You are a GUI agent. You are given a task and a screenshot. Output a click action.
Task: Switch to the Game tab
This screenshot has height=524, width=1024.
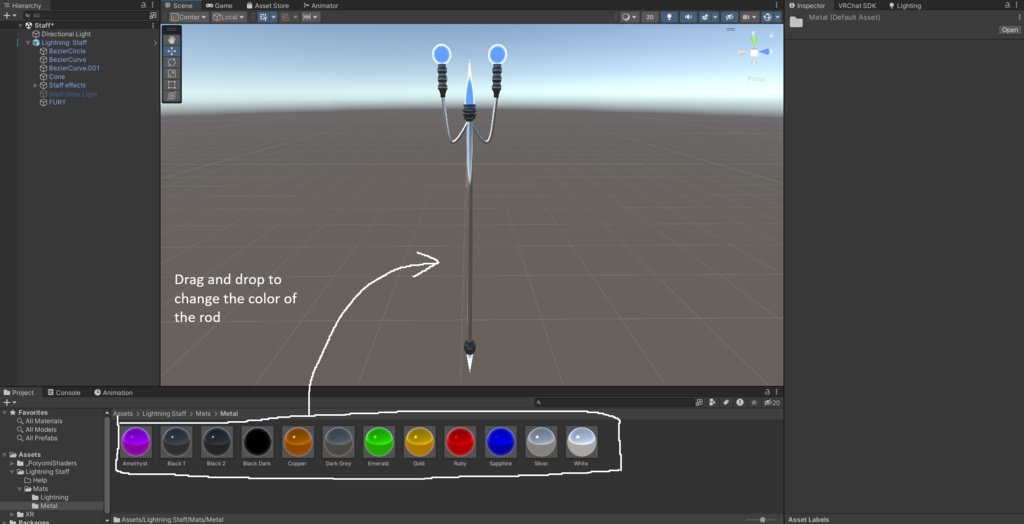point(219,5)
